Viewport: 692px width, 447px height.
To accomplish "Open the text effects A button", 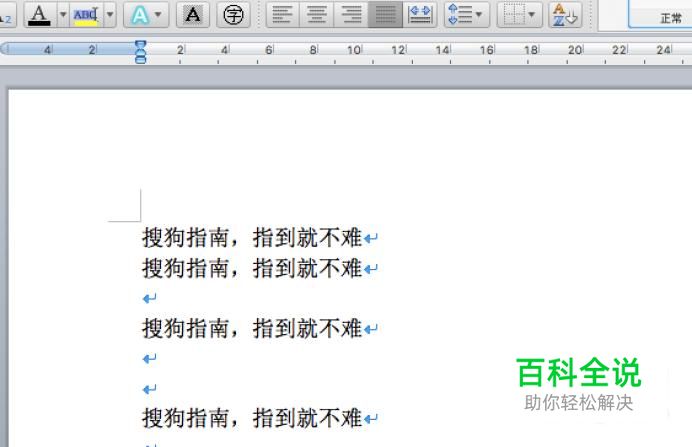I will tap(146, 15).
